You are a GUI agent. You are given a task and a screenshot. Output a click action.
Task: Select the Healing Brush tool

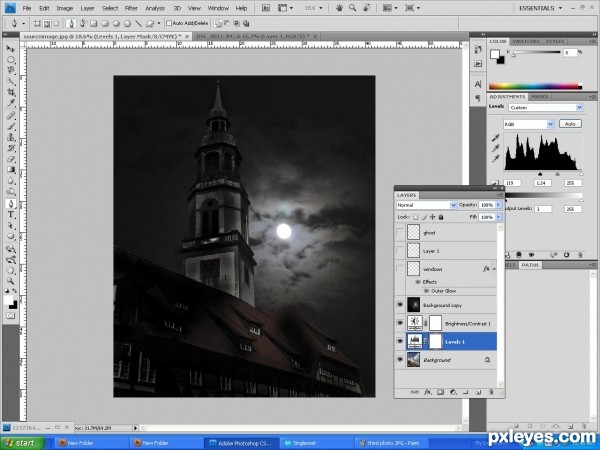(10, 116)
